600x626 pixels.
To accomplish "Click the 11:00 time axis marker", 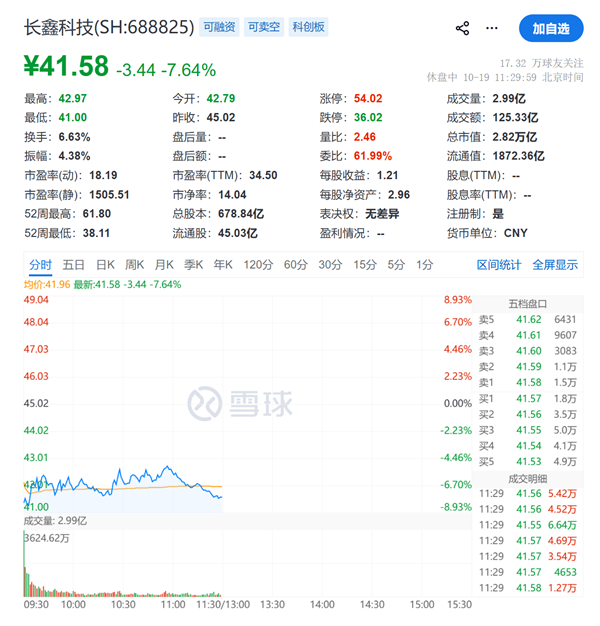I will pyautogui.click(x=173, y=605).
